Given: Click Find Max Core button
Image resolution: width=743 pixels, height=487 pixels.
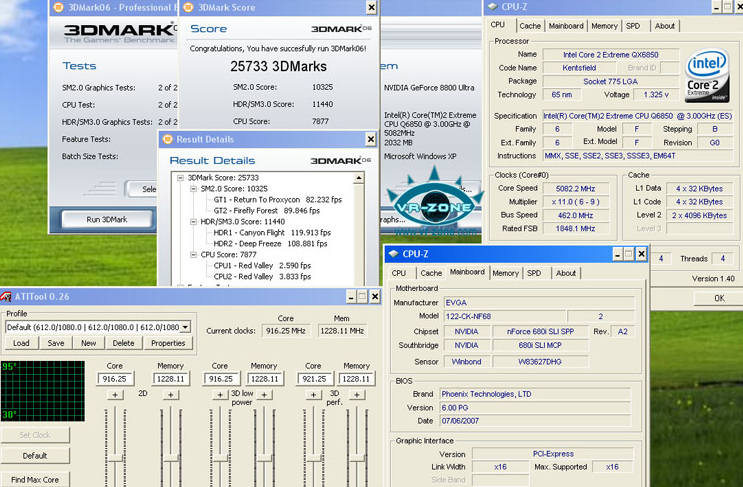Looking at the screenshot, I should [x=35, y=479].
